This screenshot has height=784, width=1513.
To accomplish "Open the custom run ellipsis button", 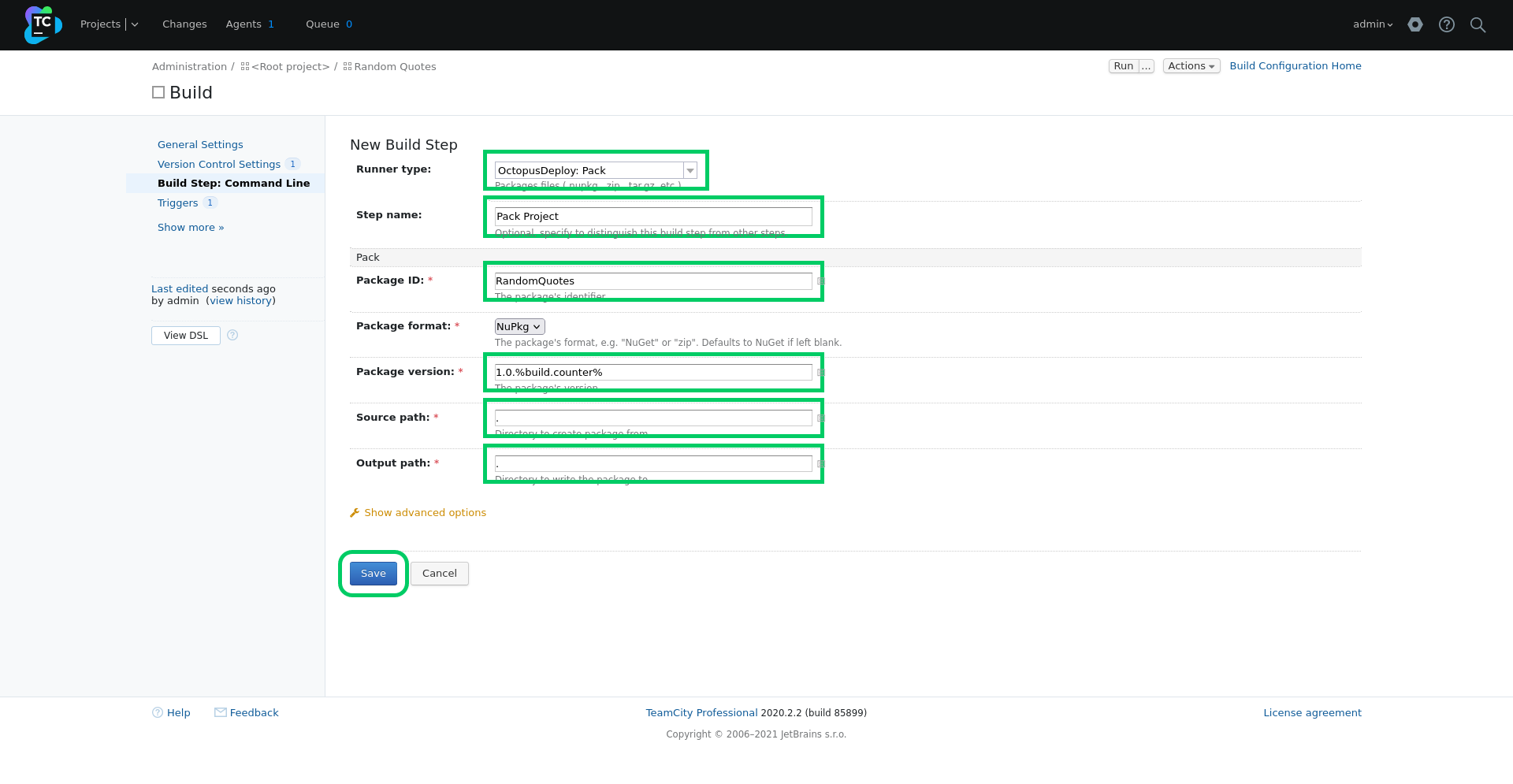I will pos(1147,66).
